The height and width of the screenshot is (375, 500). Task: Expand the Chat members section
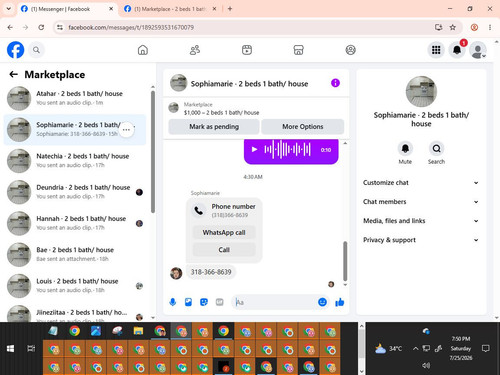tap(421, 202)
